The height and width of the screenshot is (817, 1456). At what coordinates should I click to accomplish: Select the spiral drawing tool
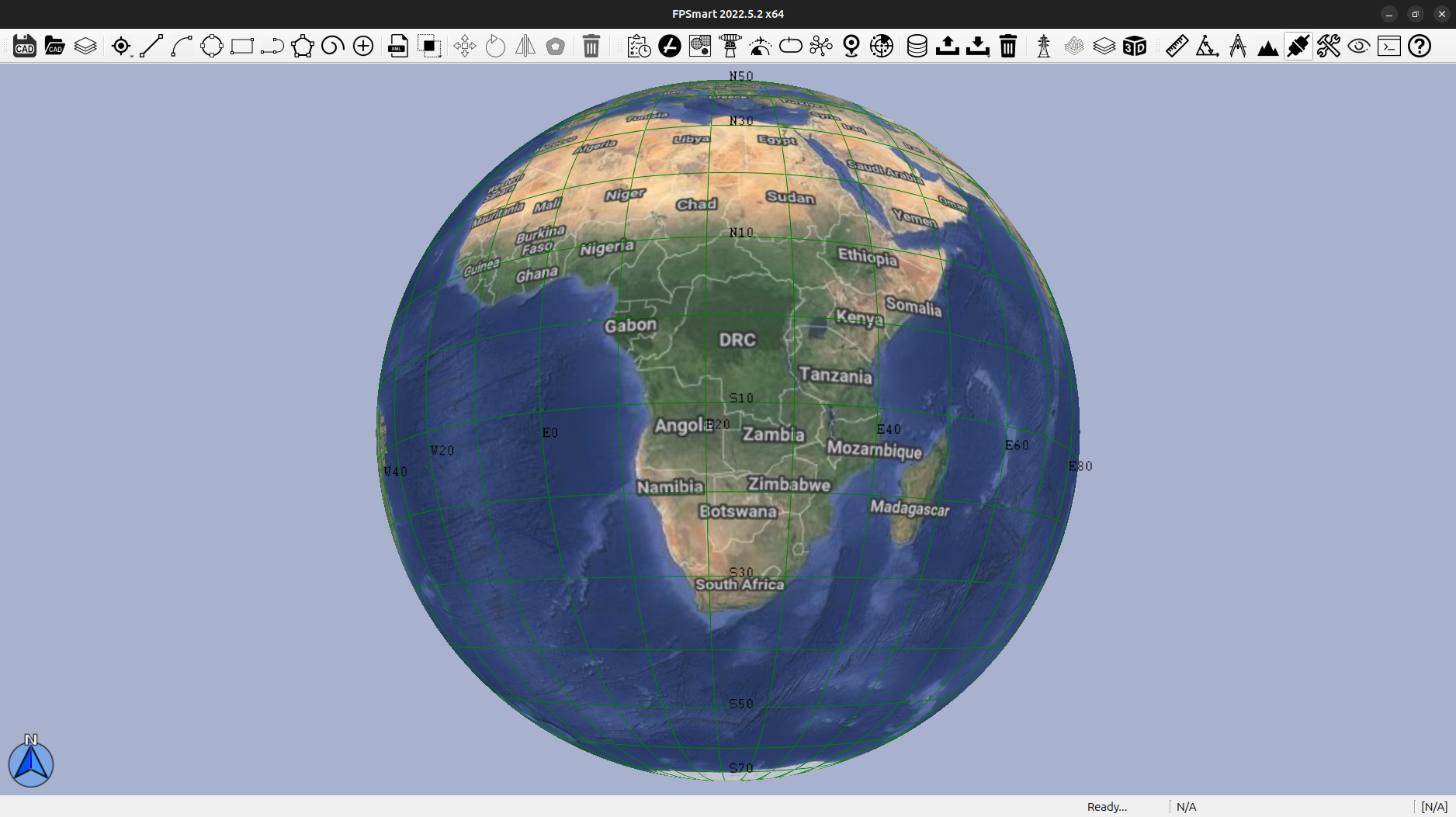pyautogui.click(x=333, y=47)
